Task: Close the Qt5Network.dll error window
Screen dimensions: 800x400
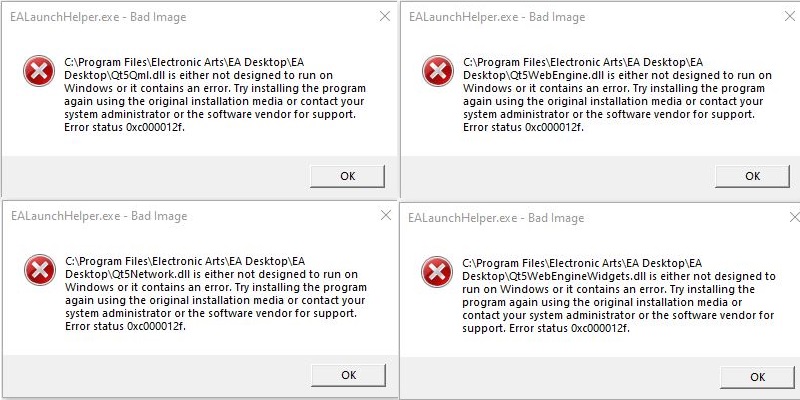Action: click(x=385, y=215)
